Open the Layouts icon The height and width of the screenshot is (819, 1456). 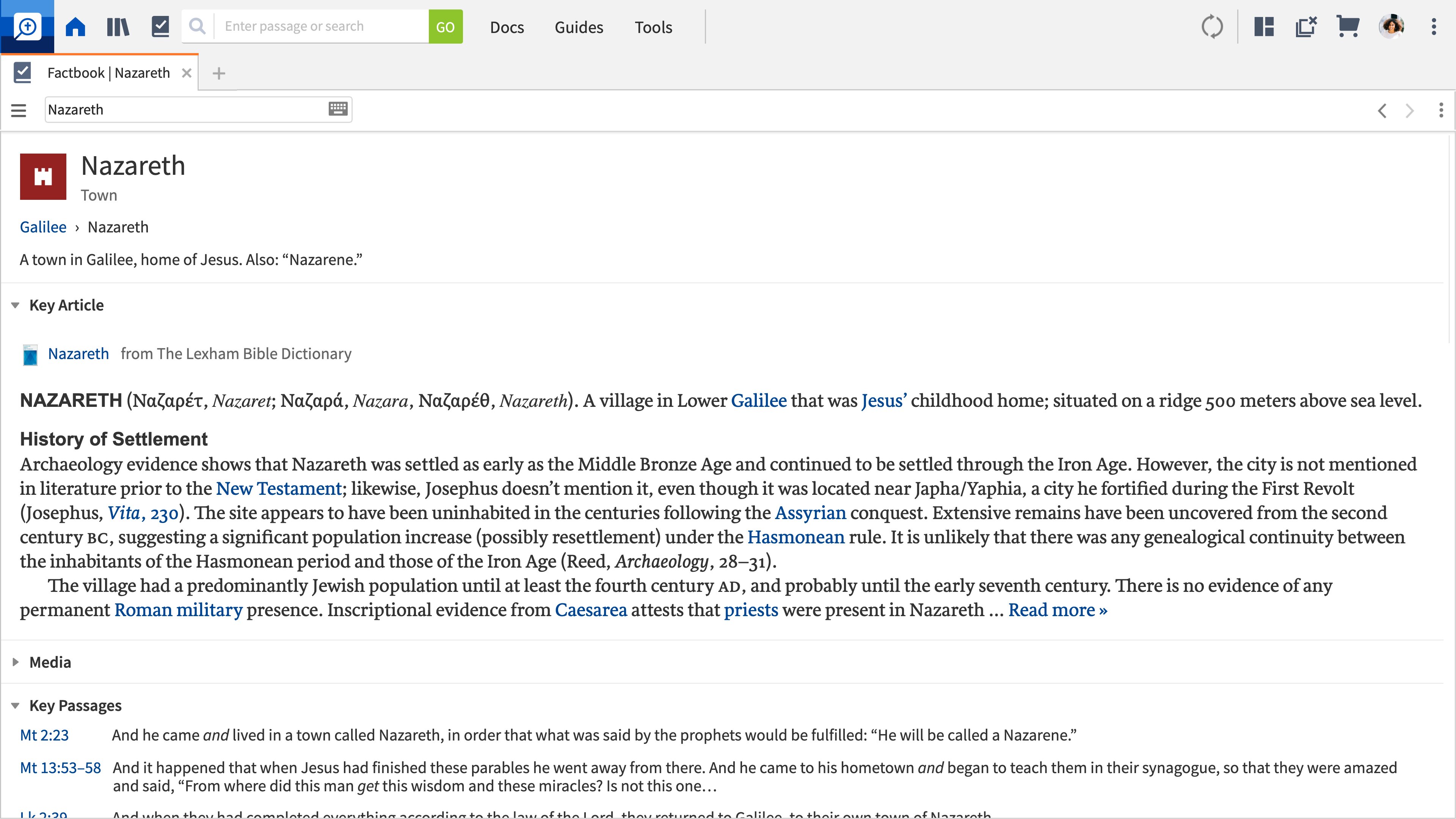pyautogui.click(x=1264, y=27)
